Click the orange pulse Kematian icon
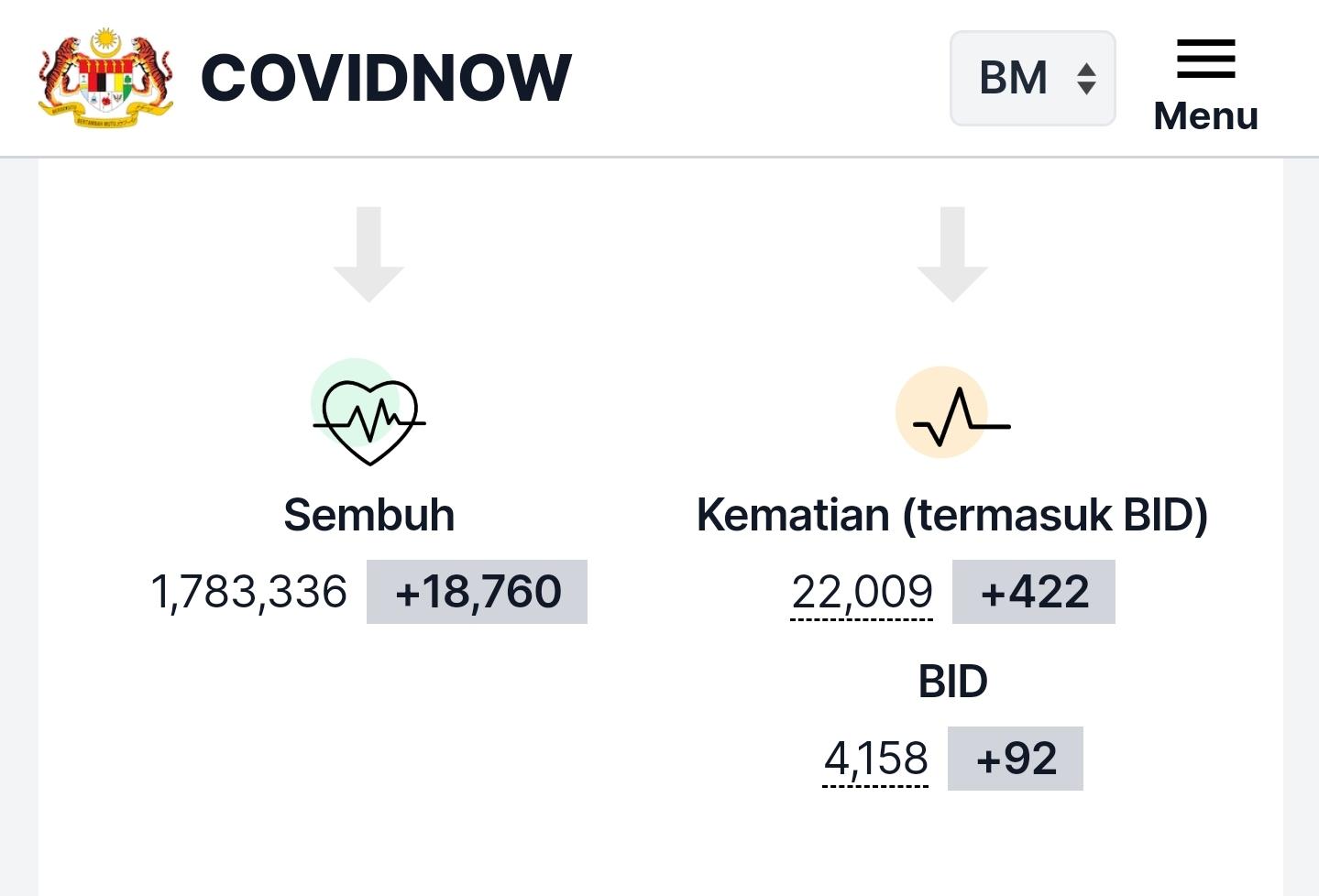Viewport: 1319px width, 896px height. click(x=952, y=412)
